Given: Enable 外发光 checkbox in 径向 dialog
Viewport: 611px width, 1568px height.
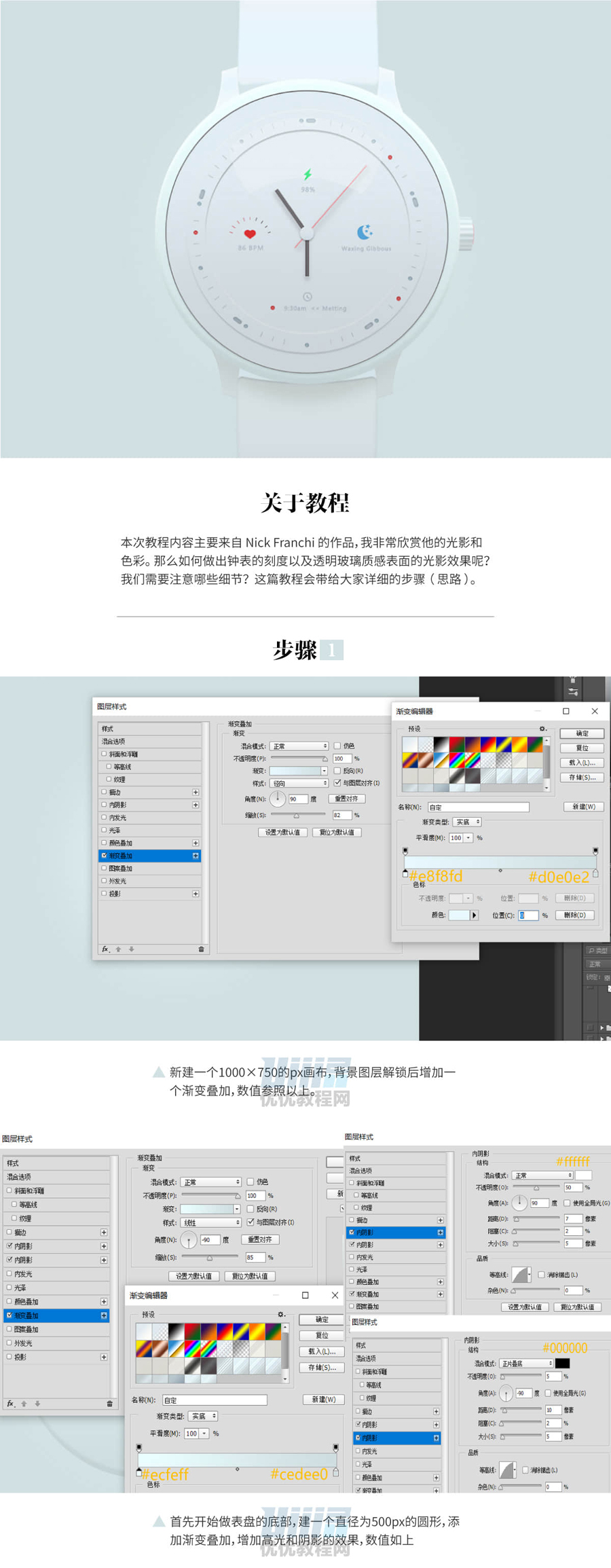Looking at the screenshot, I should tap(104, 881).
